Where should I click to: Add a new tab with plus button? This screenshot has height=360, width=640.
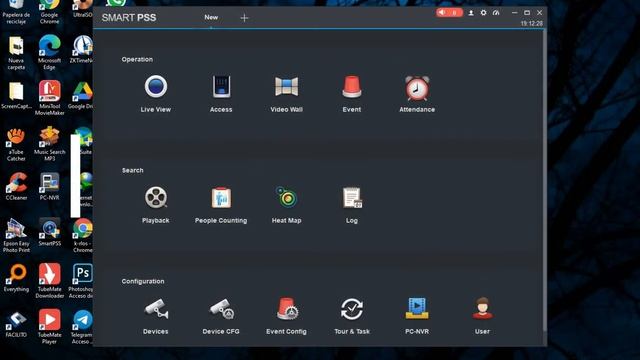(244, 18)
